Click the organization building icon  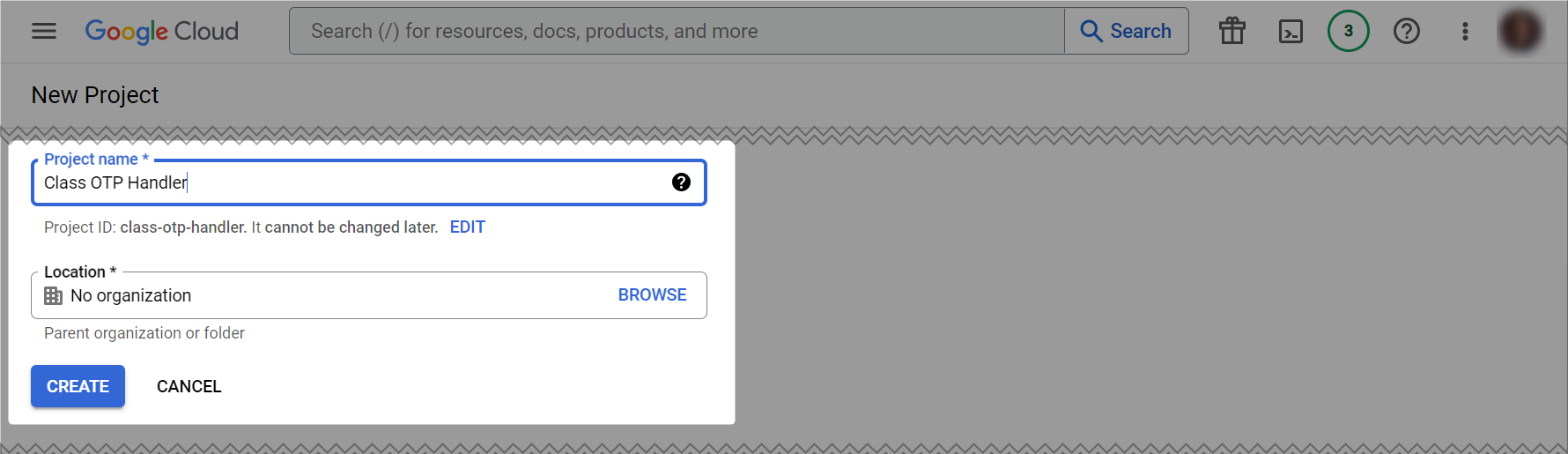pos(54,295)
